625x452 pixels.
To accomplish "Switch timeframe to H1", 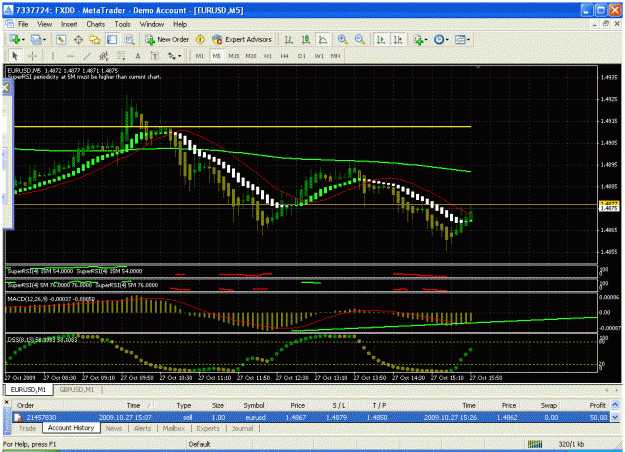I will pos(268,56).
